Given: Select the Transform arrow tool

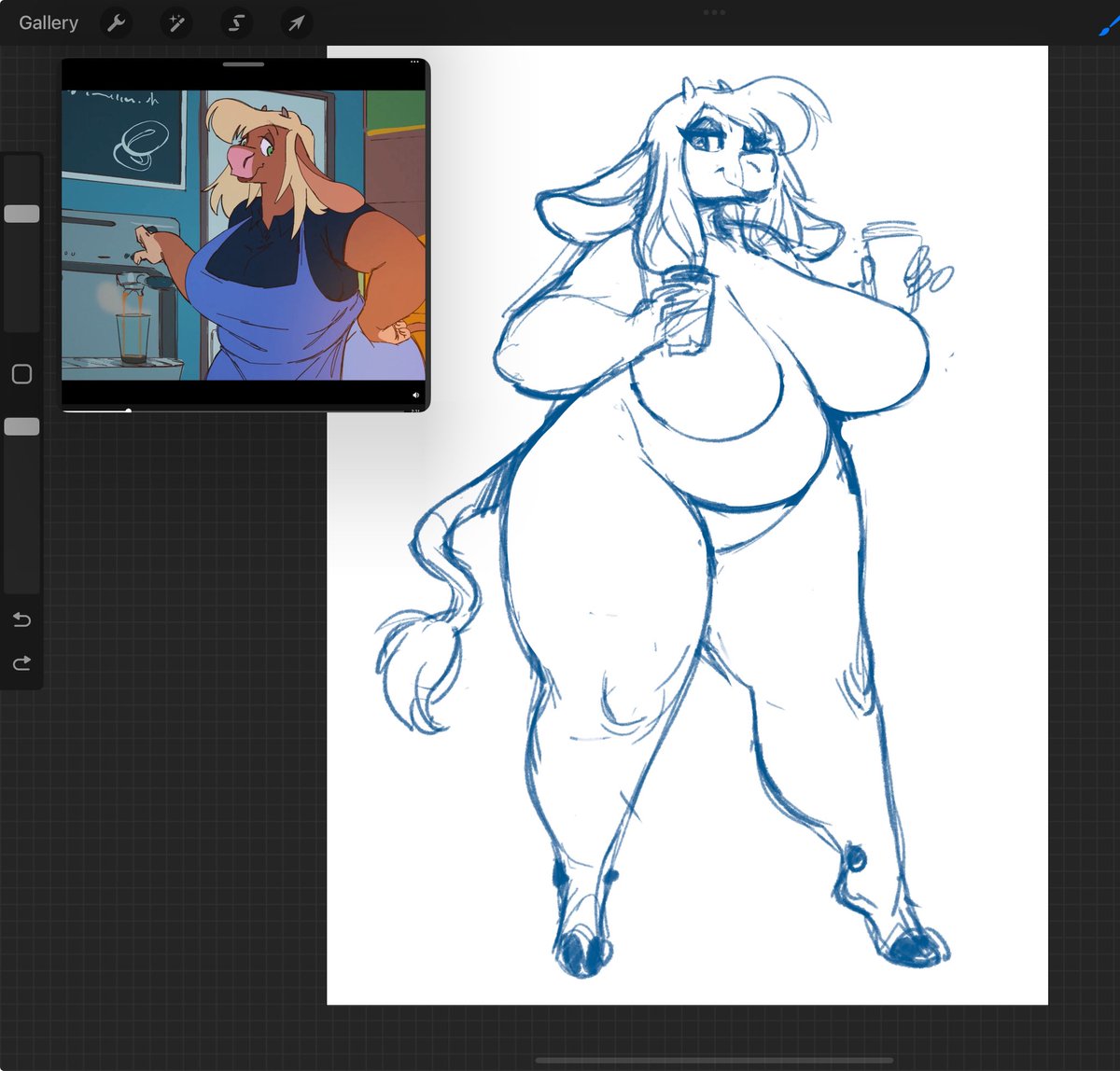Looking at the screenshot, I should coord(295,22).
